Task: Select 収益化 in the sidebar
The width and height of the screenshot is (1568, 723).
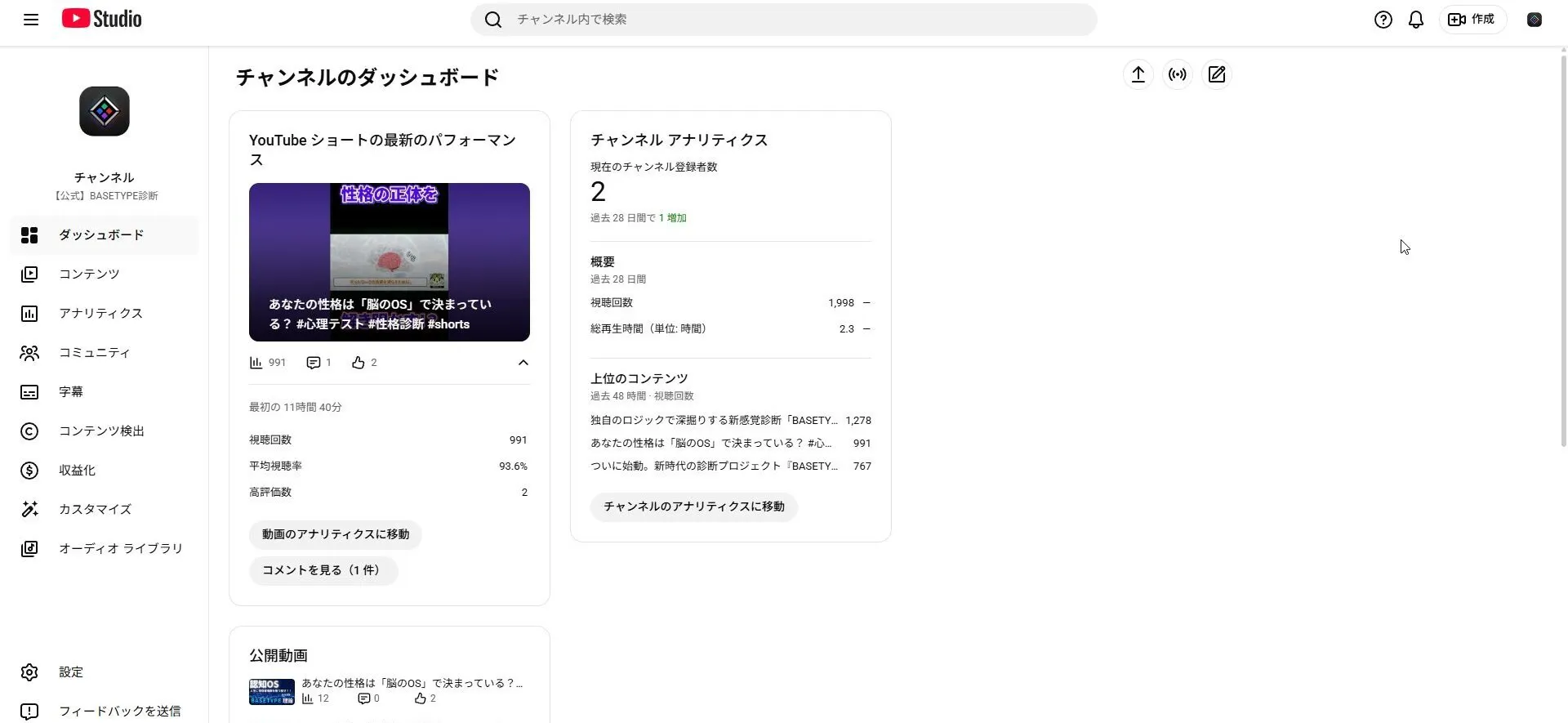Action: [x=77, y=470]
